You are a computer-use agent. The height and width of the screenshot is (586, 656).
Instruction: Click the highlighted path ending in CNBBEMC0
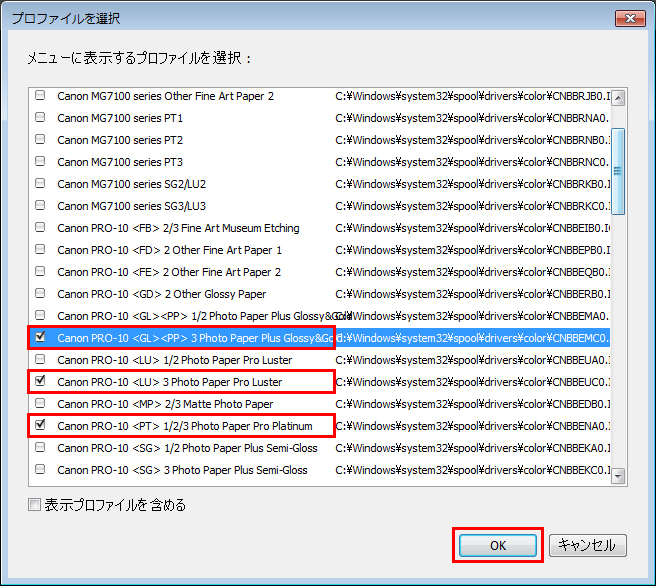coord(472,338)
